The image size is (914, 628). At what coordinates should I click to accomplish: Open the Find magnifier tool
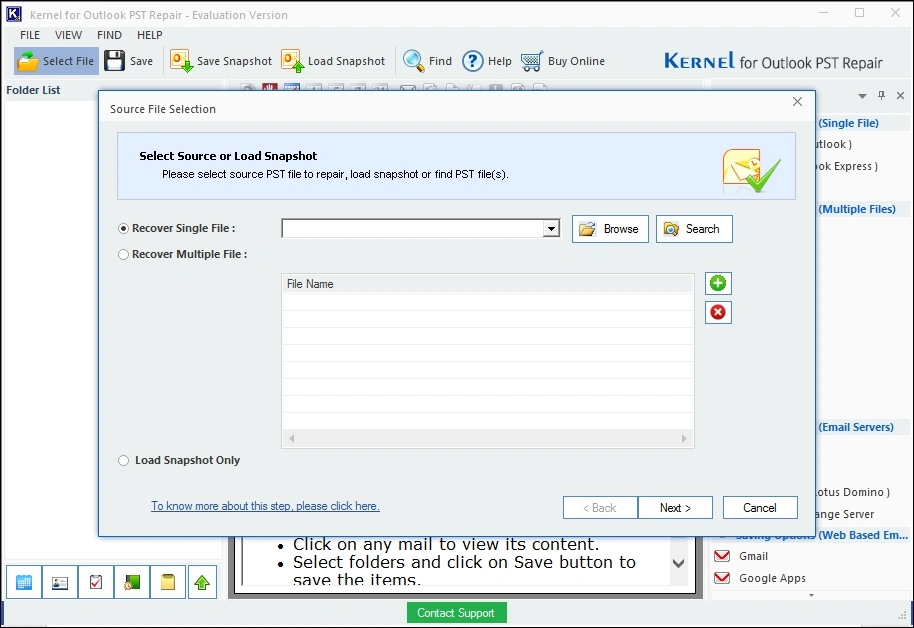[x=413, y=61]
